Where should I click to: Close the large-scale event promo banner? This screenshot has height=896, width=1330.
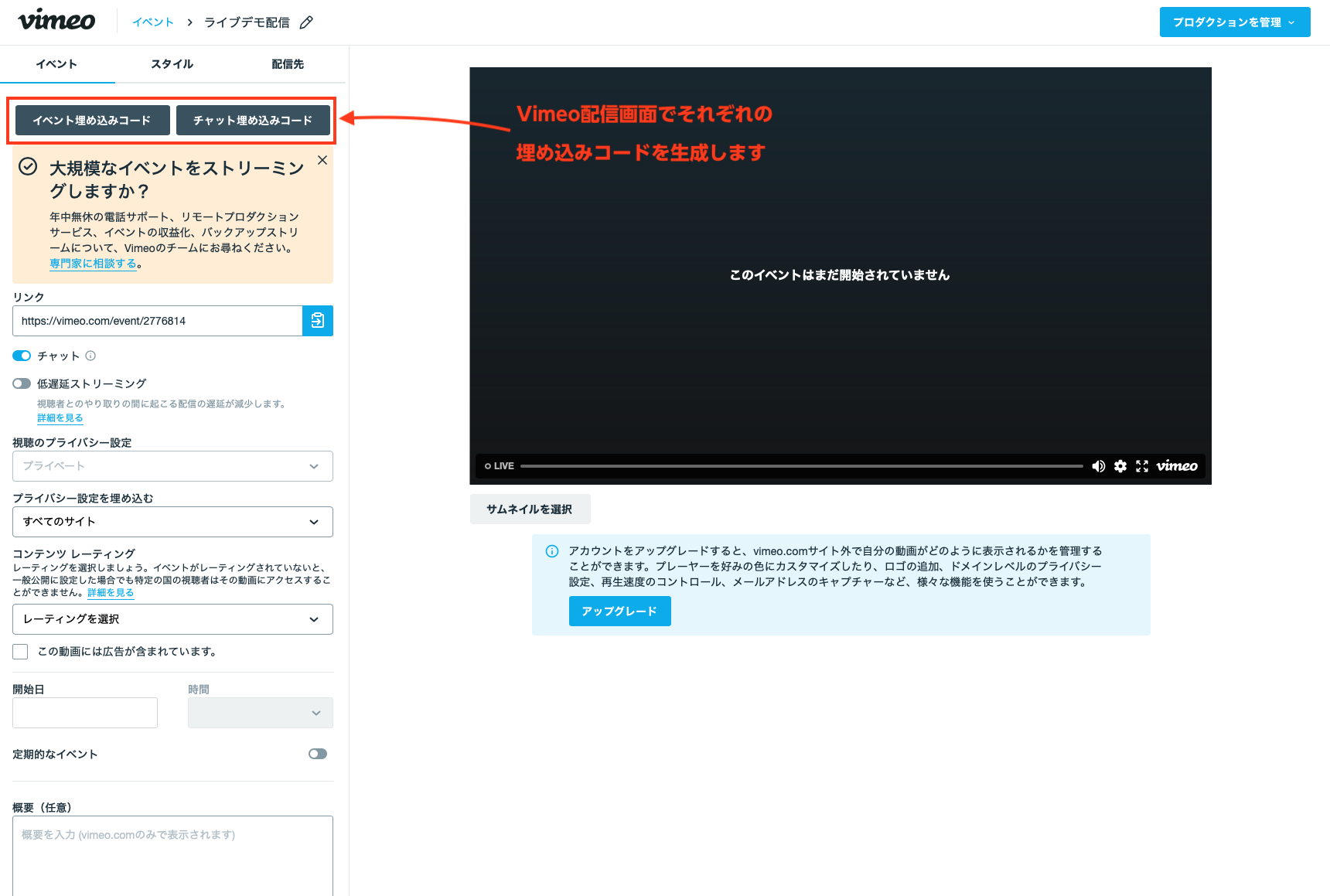(x=322, y=160)
